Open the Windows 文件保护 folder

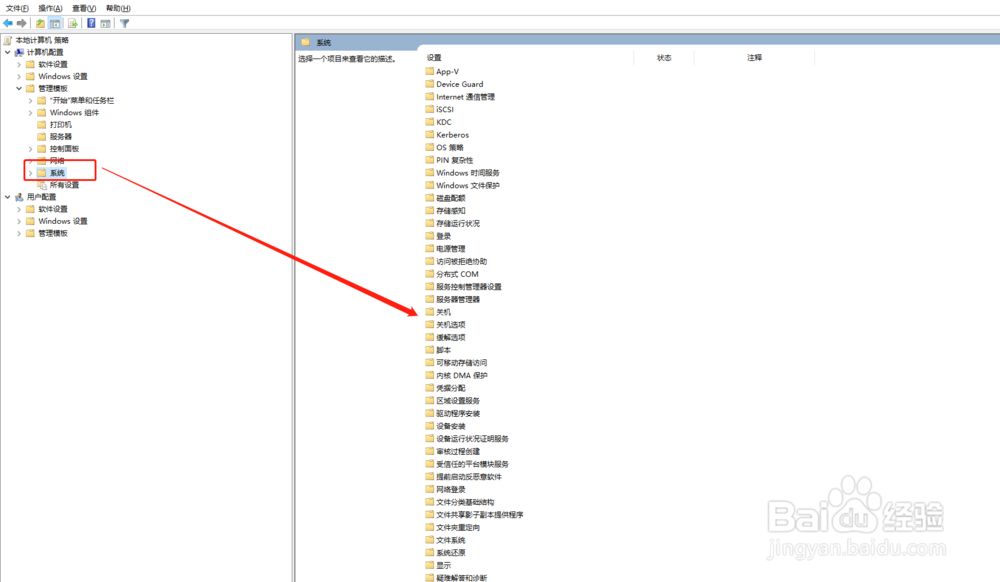467,186
